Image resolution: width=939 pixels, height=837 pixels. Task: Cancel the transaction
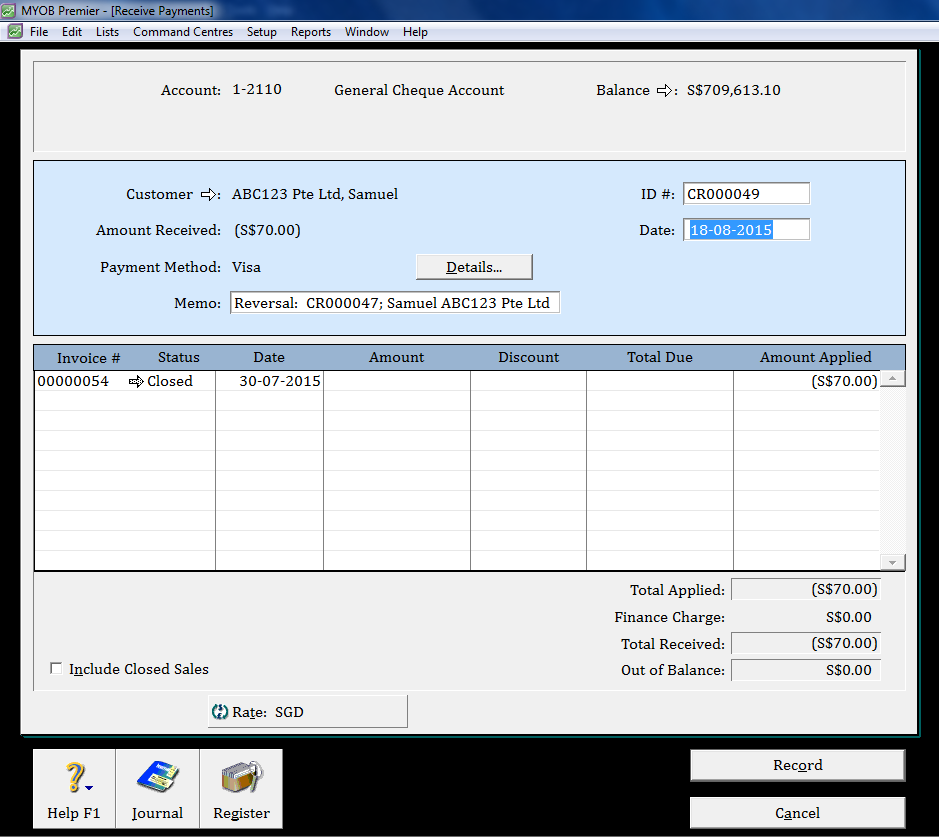pos(797,812)
